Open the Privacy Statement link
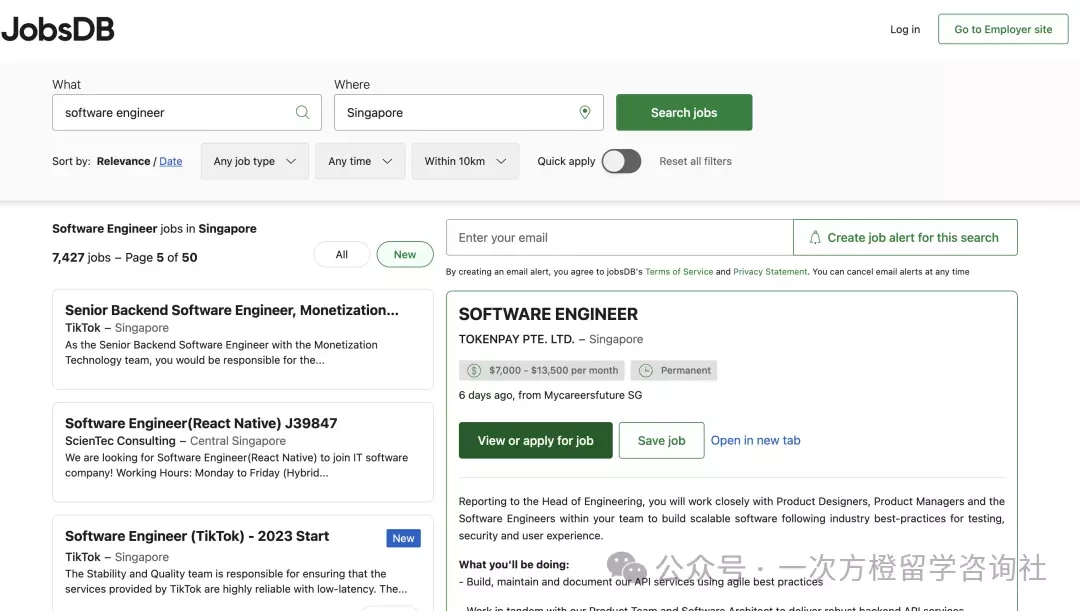Viewport: 1080px width, 611px height. tap(770, 272)
